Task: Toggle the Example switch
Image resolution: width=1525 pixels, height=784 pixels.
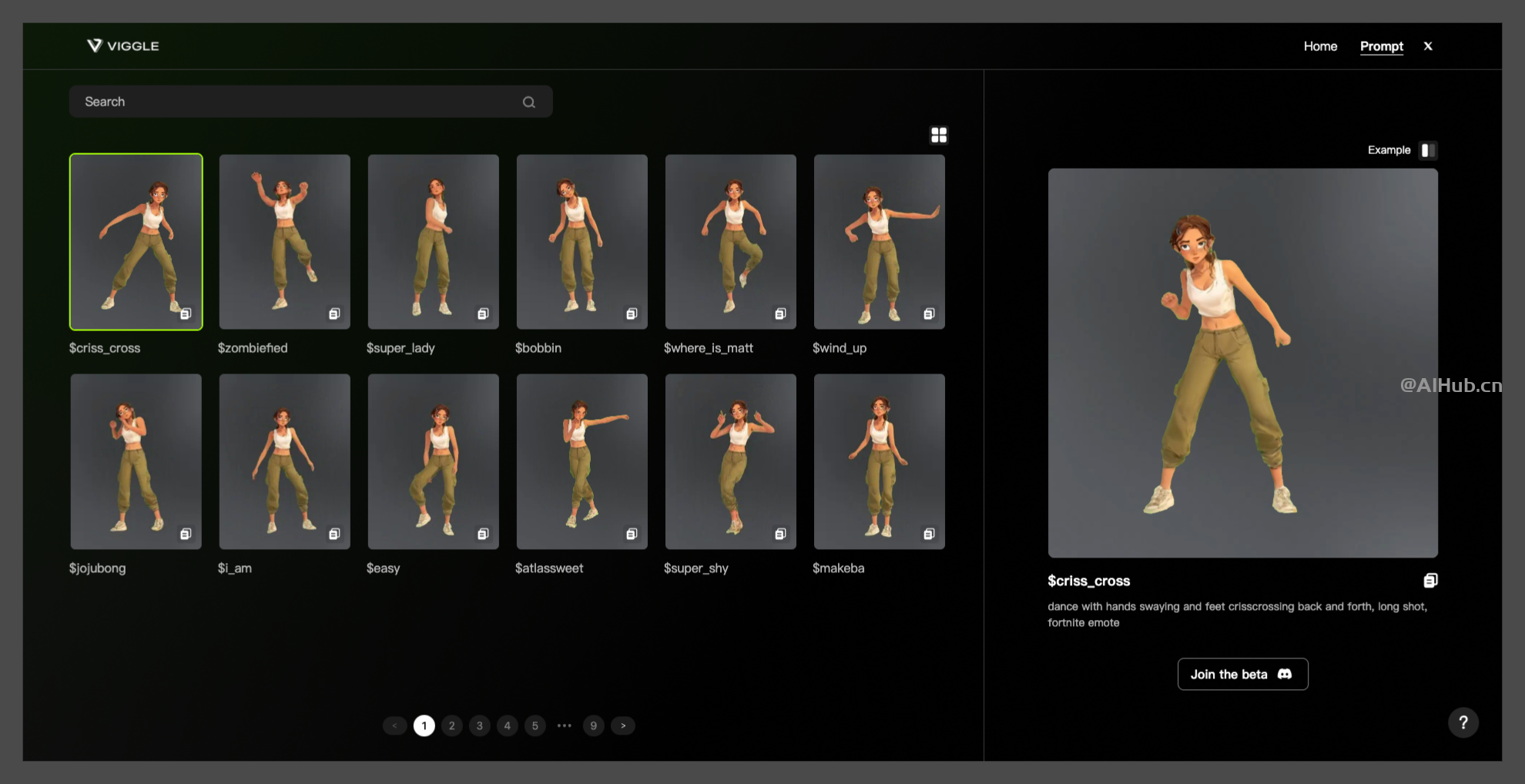Action: tap(1428, 150)
